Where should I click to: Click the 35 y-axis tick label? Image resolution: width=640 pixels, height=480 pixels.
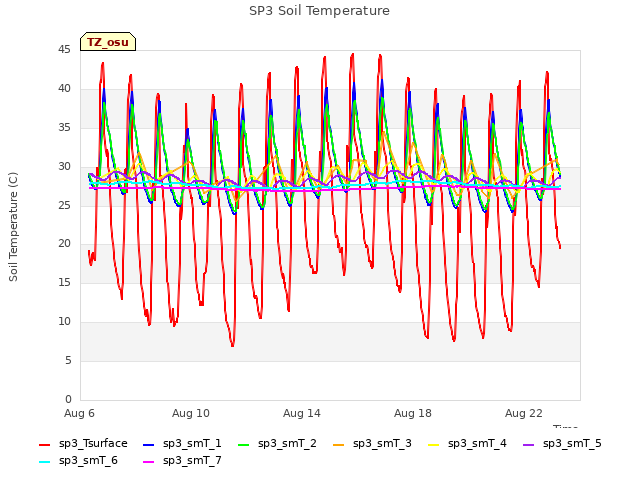coord(64,128)
